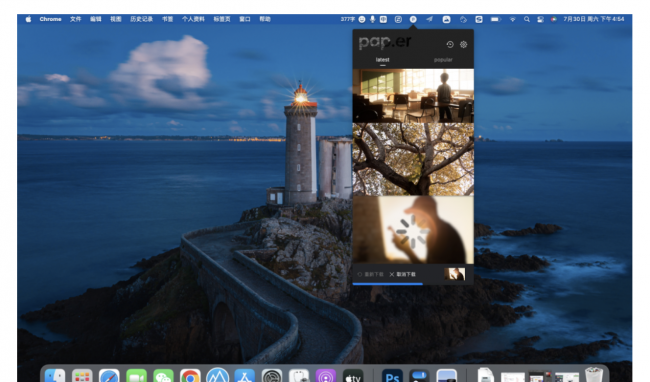Open the Apple menu

tap(28, 19)
